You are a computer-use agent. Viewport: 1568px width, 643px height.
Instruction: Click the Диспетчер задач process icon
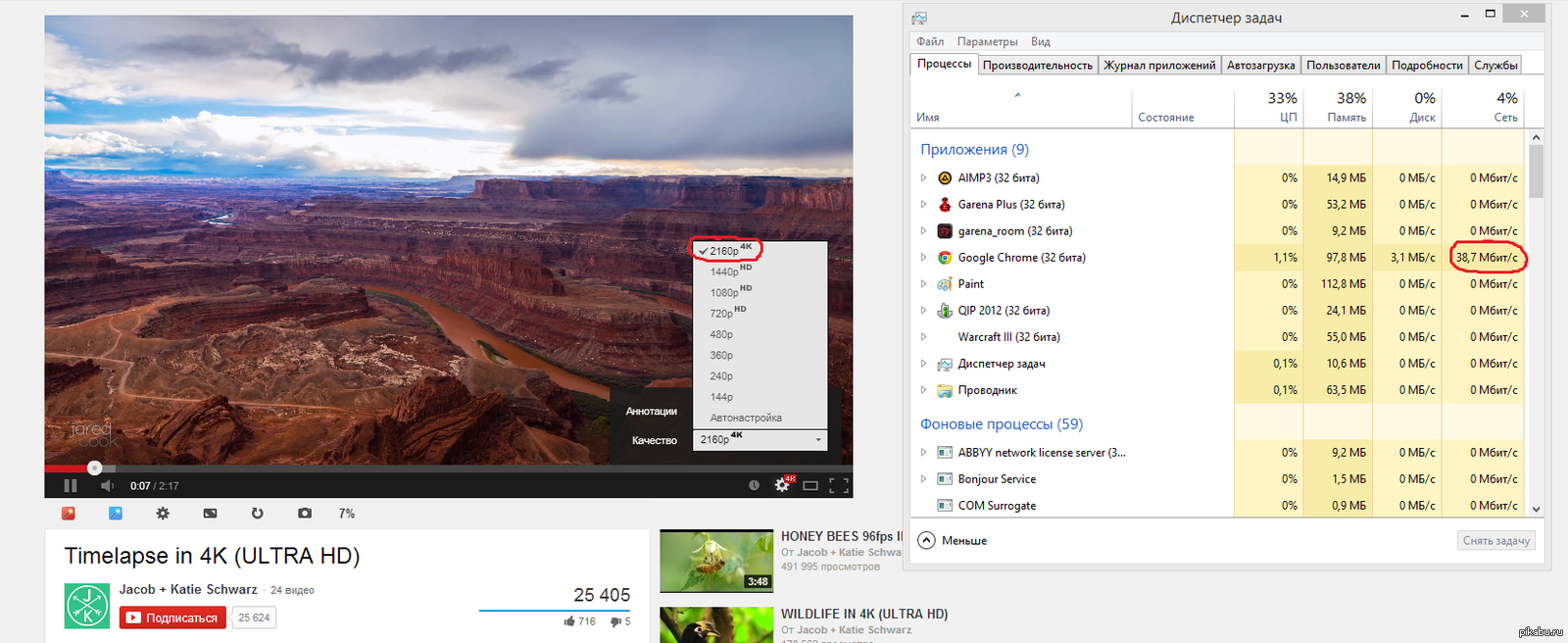coord(945,364)
